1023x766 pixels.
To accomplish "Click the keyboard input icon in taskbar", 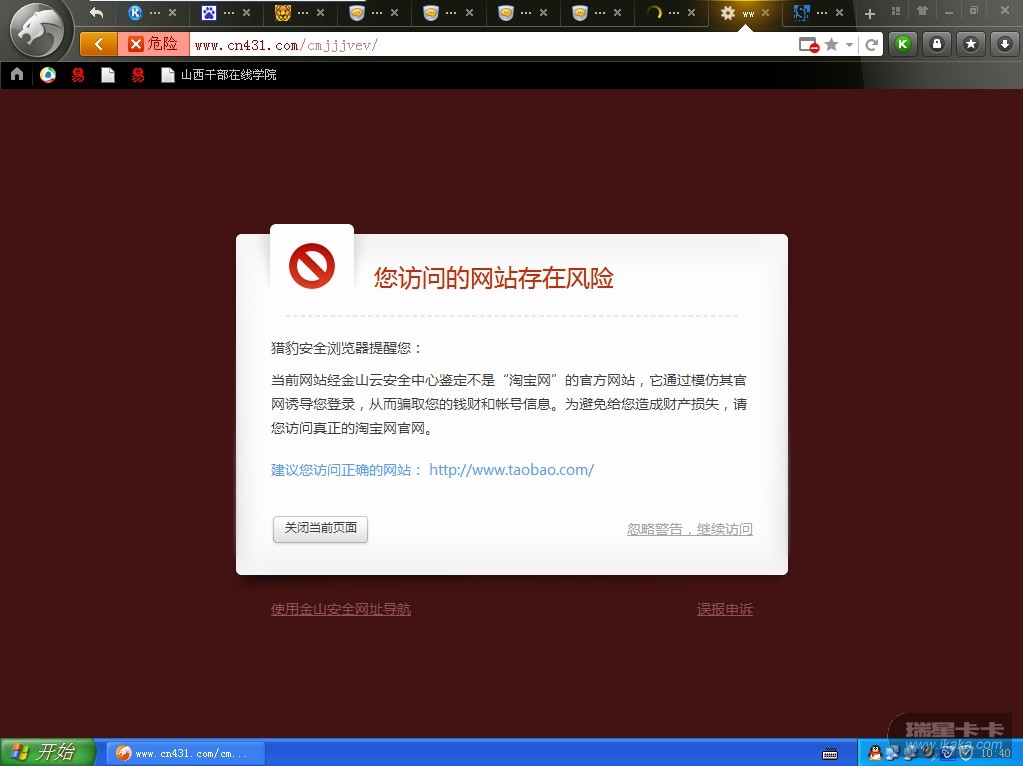I will [x=830, y=754].
